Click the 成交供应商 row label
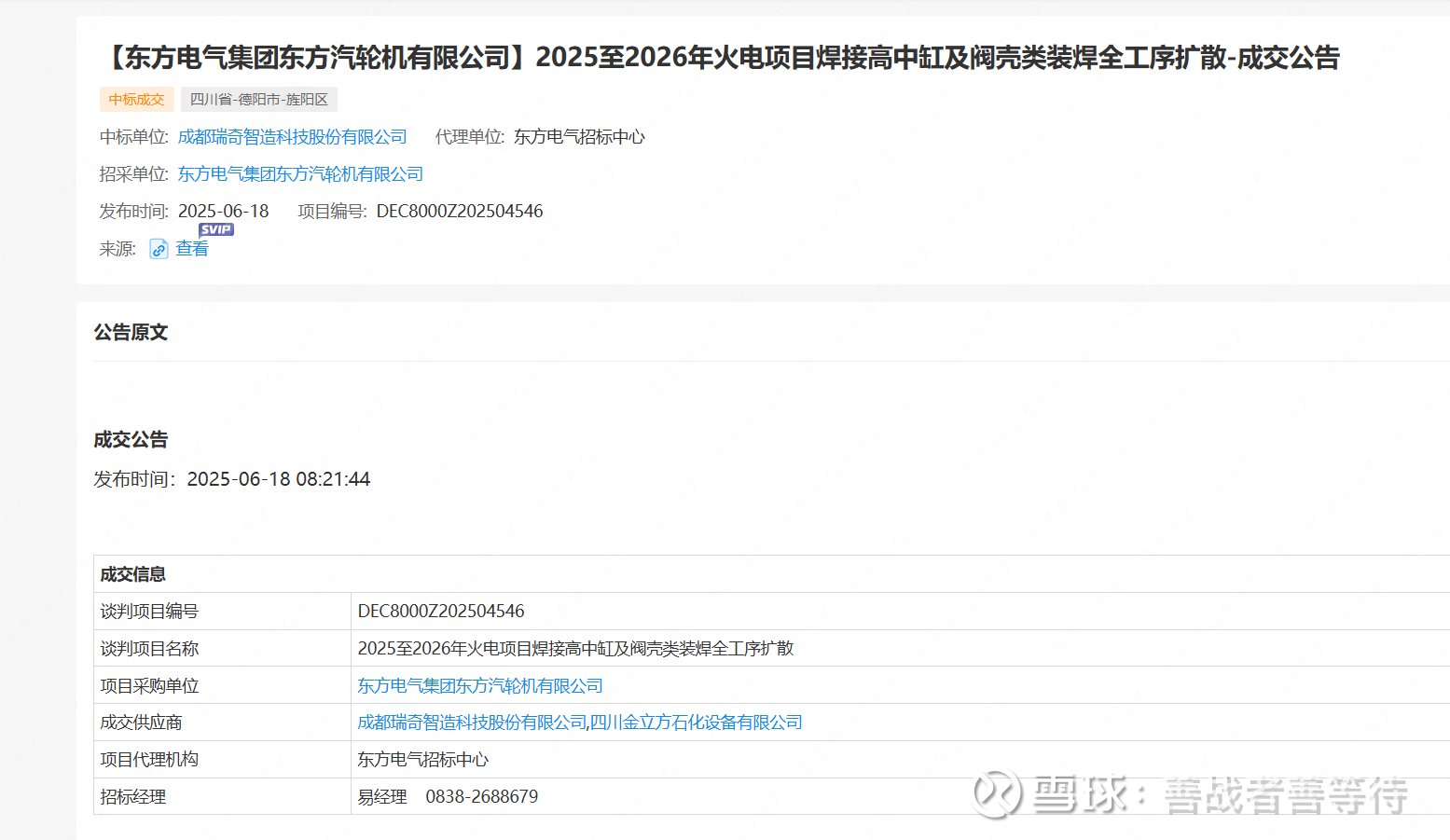The width and height of the screenshot is (1450, 840). click(x=142, y=723)
